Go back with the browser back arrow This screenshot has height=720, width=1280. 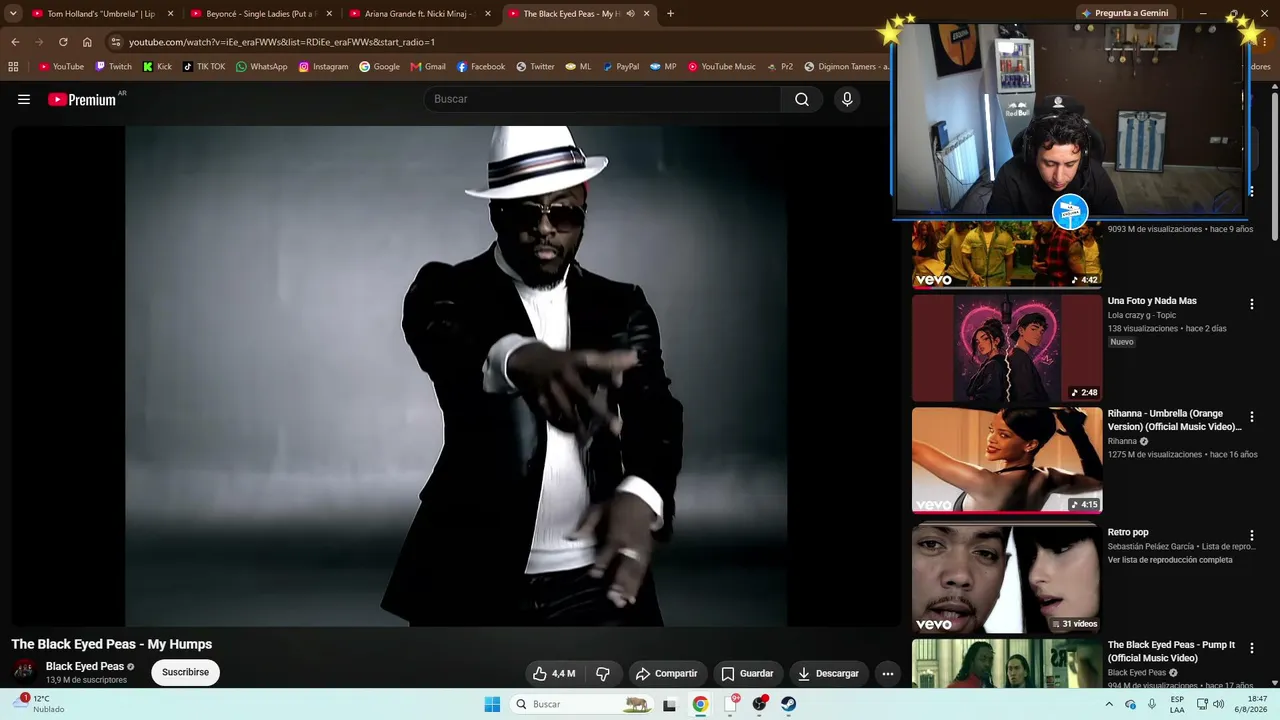click(x=15, y=42)
